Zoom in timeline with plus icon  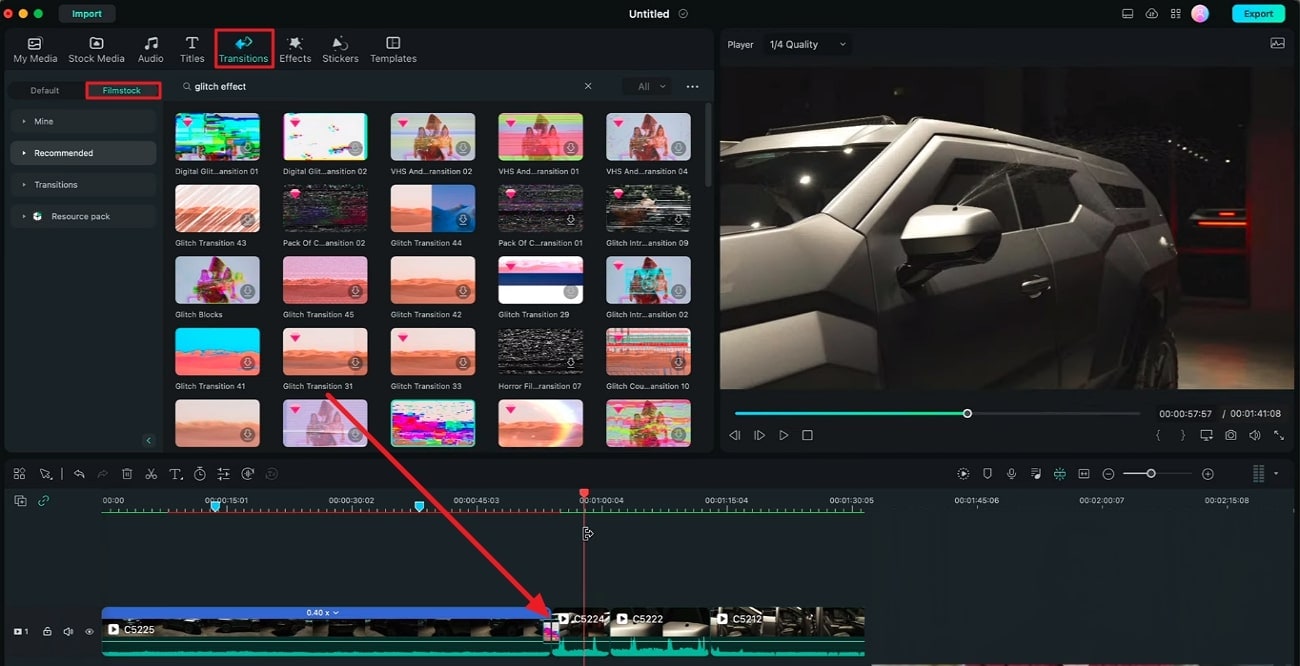1208,474
